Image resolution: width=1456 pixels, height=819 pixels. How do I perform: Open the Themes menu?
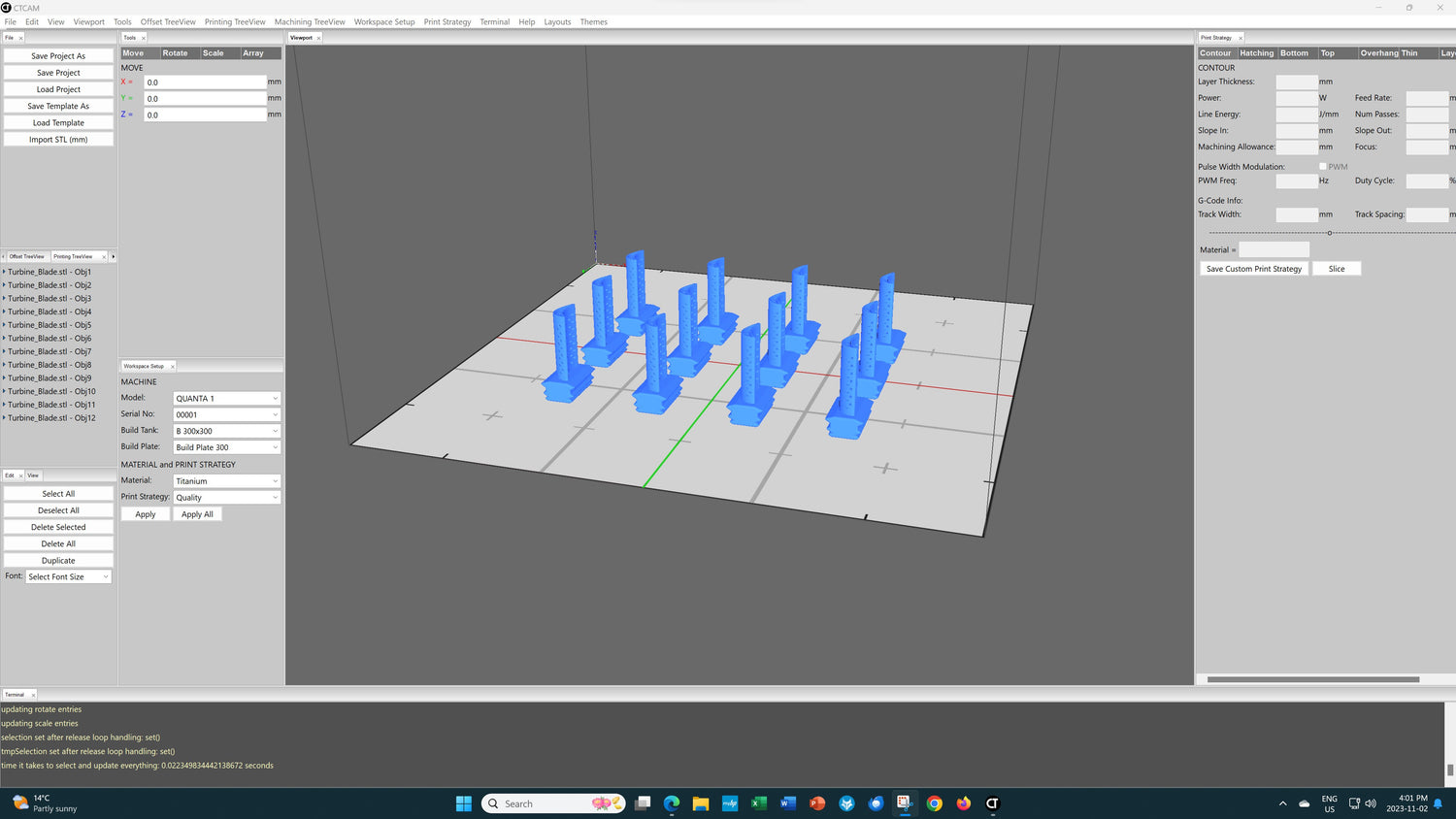click(x=593, y=21)
